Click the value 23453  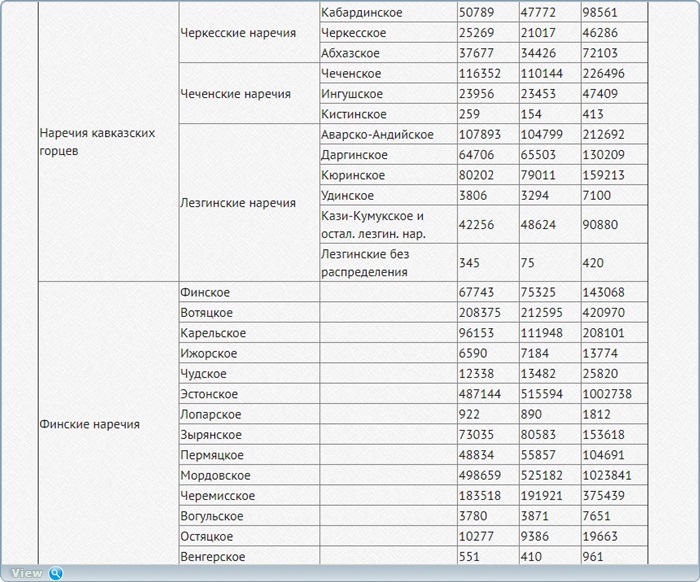(538, 94)
